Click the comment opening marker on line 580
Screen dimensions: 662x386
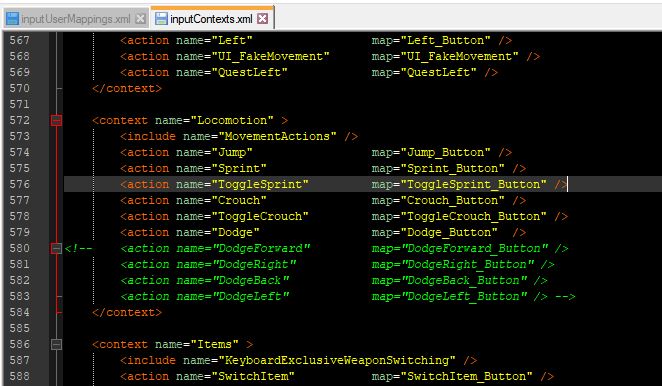click(79, 248)
